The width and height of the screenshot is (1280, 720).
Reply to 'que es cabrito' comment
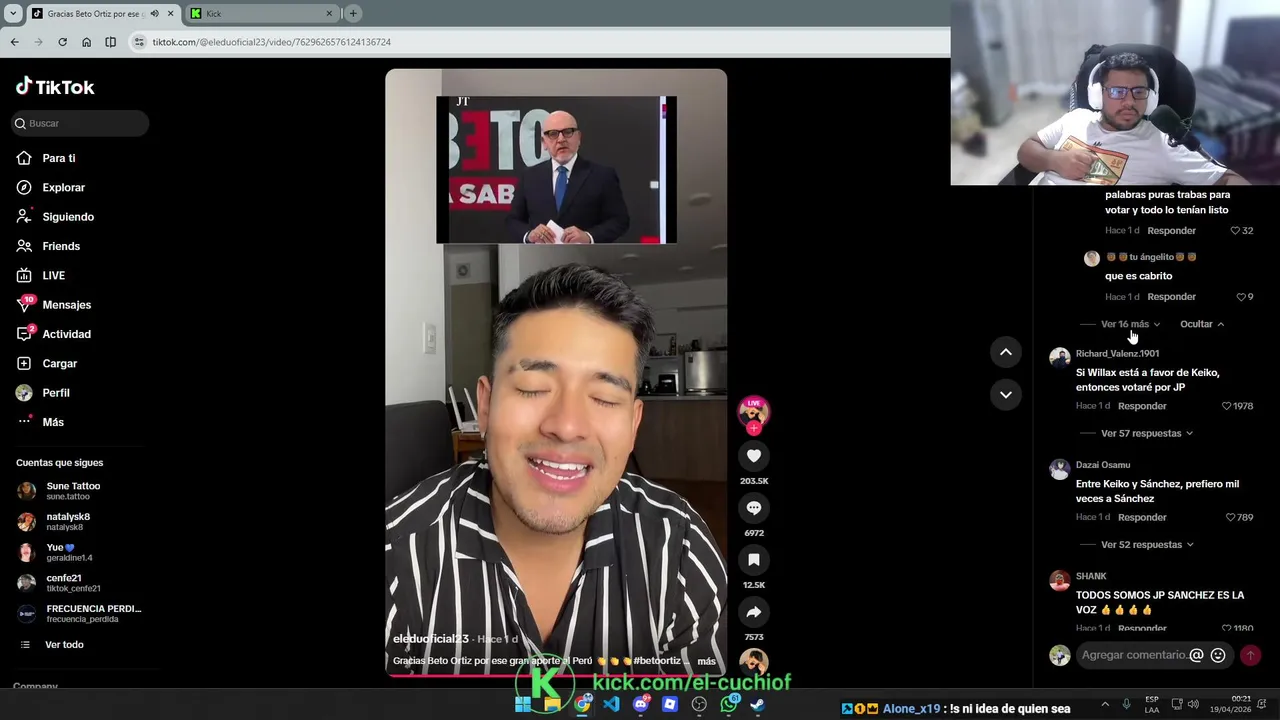point(1171,297)
